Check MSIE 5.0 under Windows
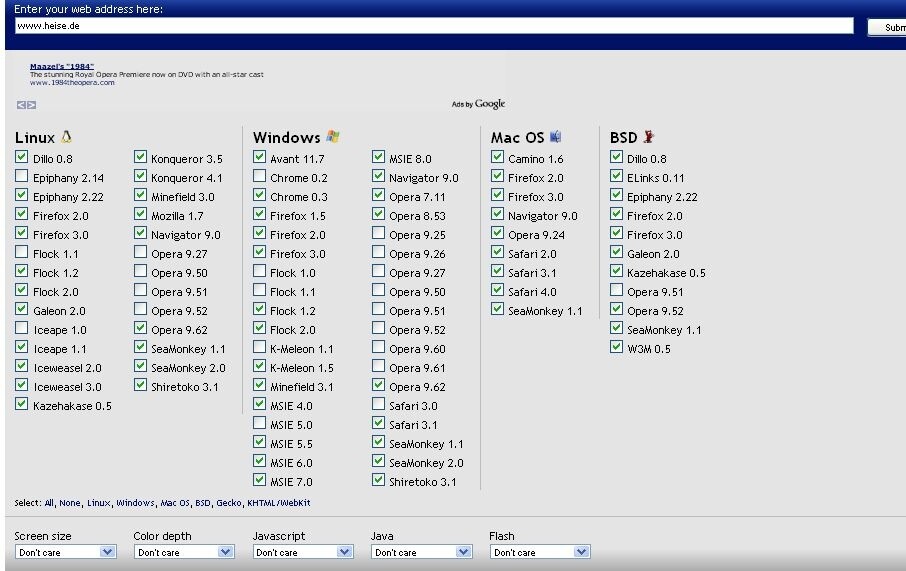The width and height of the screenshot is (906, 571). pyautogui.click(x=259, y=423)
